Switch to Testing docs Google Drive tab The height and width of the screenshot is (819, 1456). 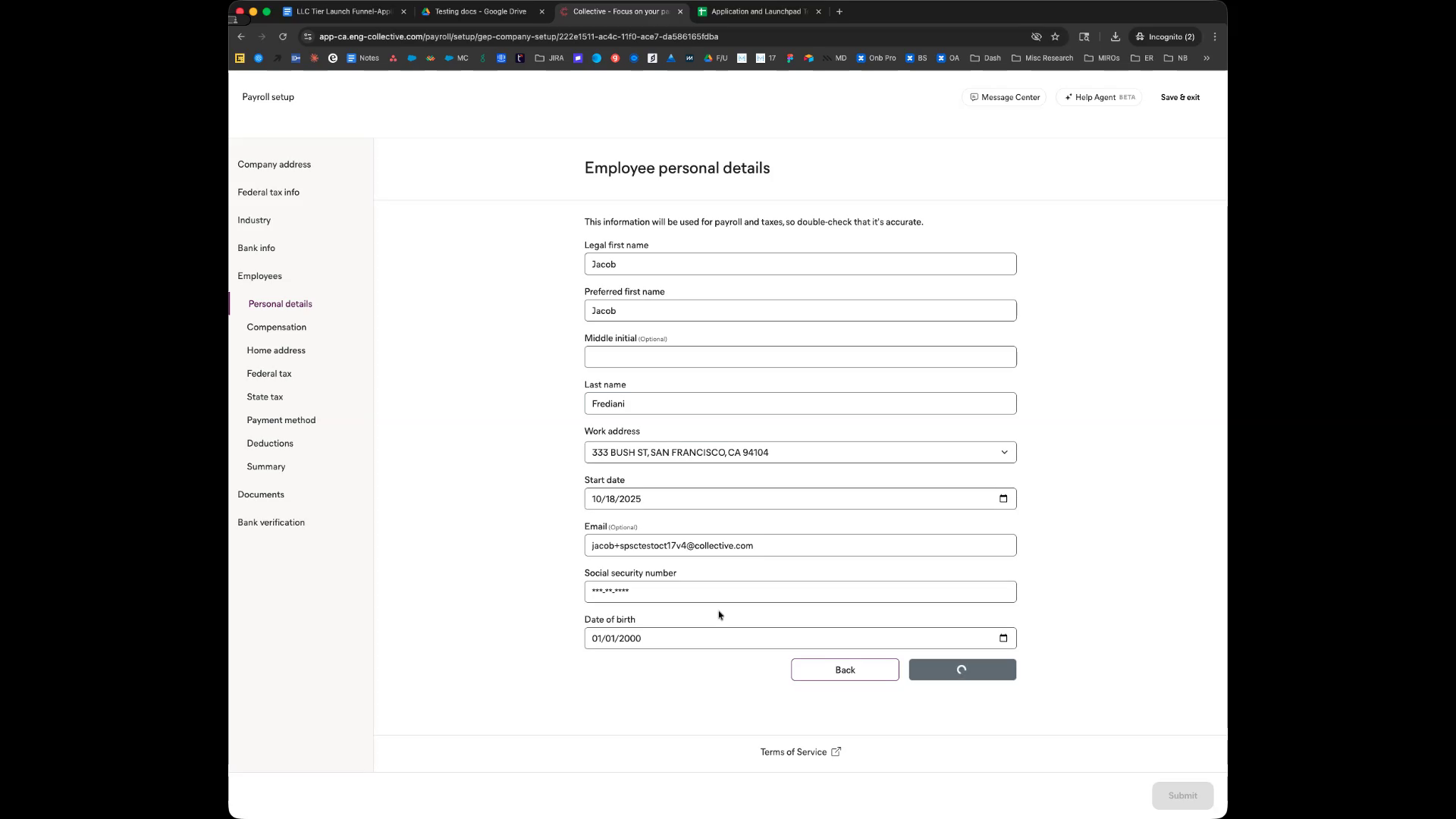(480, 11)
